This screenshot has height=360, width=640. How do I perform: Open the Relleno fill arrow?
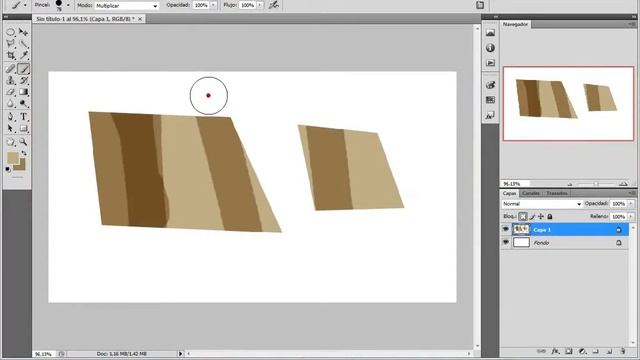coord(631,216)
